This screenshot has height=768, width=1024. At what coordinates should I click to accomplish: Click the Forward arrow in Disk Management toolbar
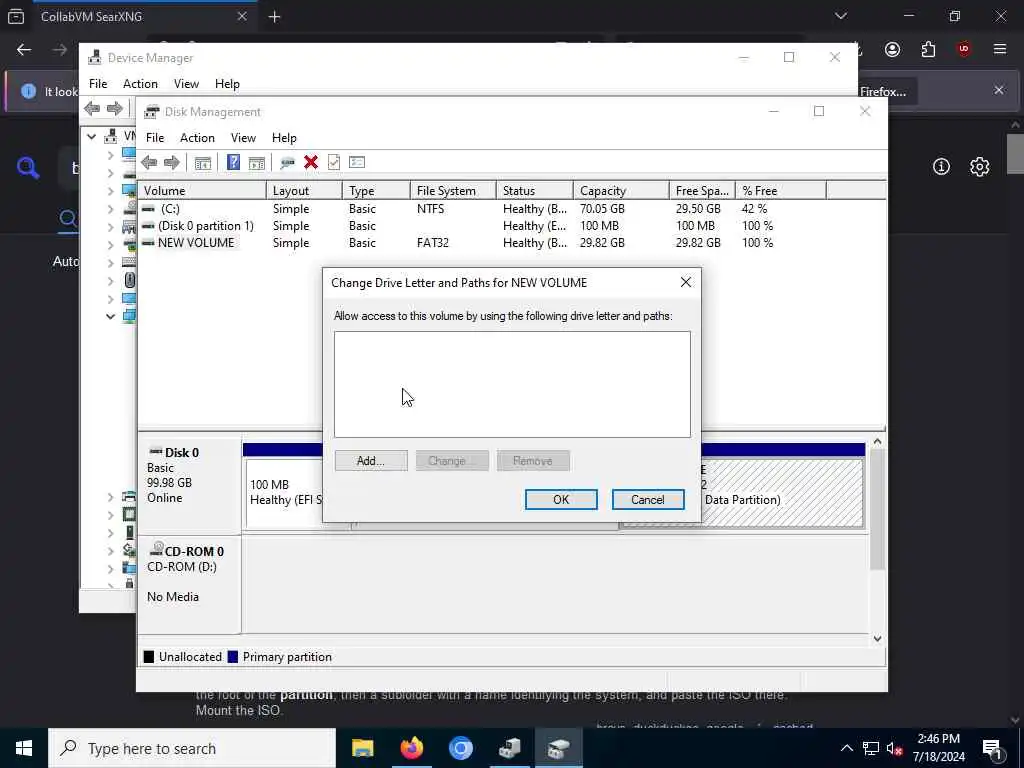tap(172, 163)
